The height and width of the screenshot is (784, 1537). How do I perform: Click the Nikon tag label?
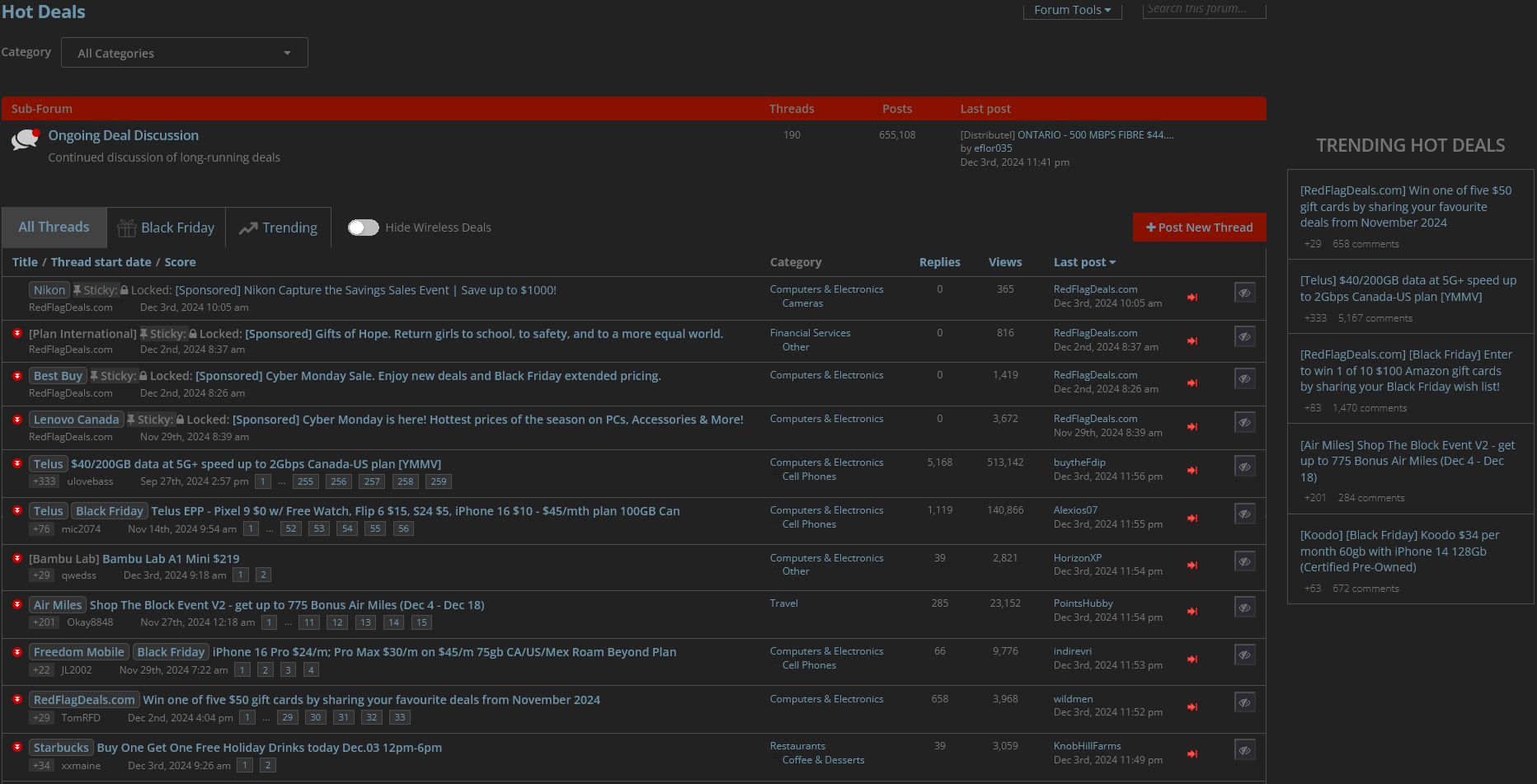tap(49, 290)
